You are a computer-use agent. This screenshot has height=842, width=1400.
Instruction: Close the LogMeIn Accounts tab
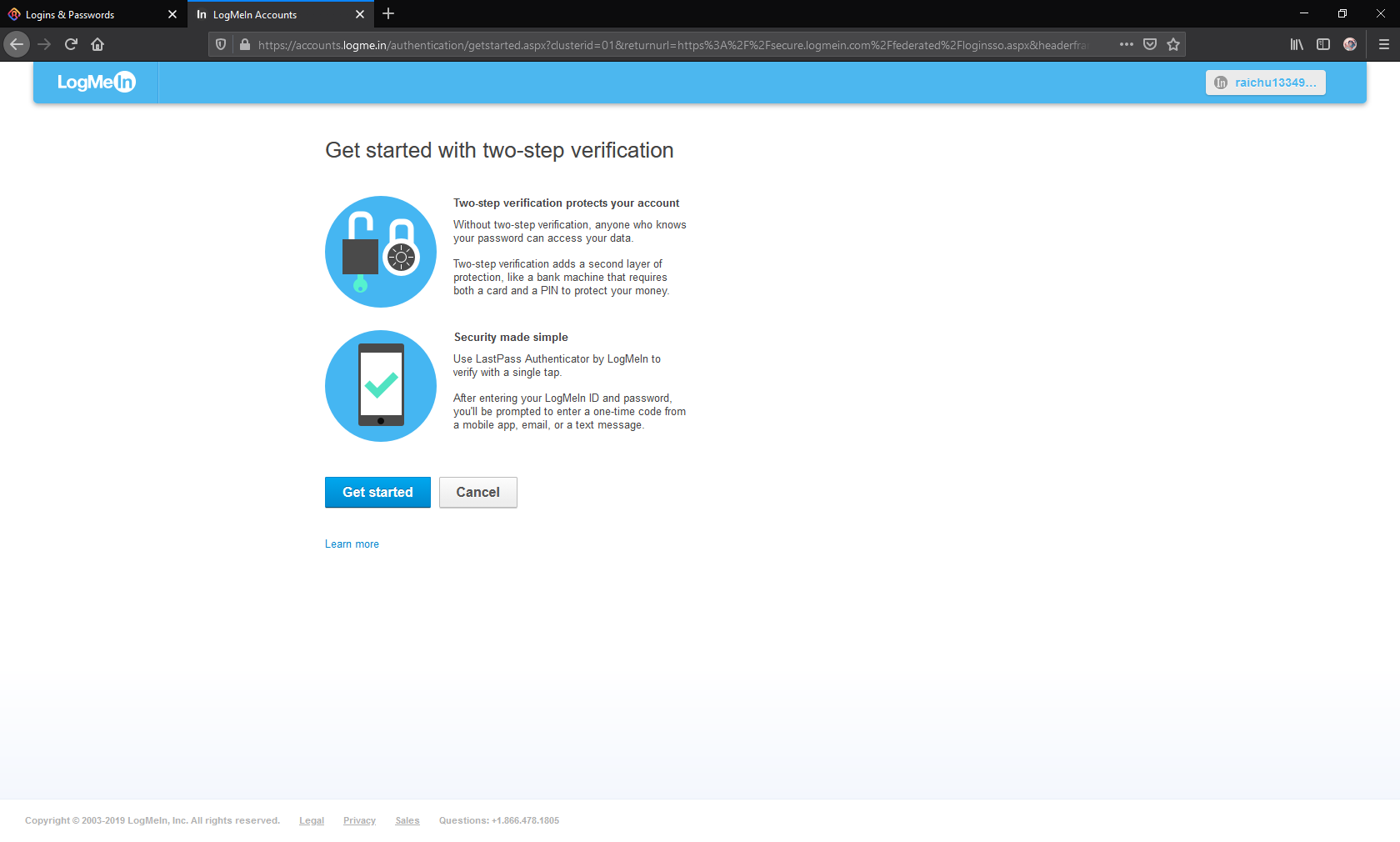pyautogui.click(x=360, y=14)
